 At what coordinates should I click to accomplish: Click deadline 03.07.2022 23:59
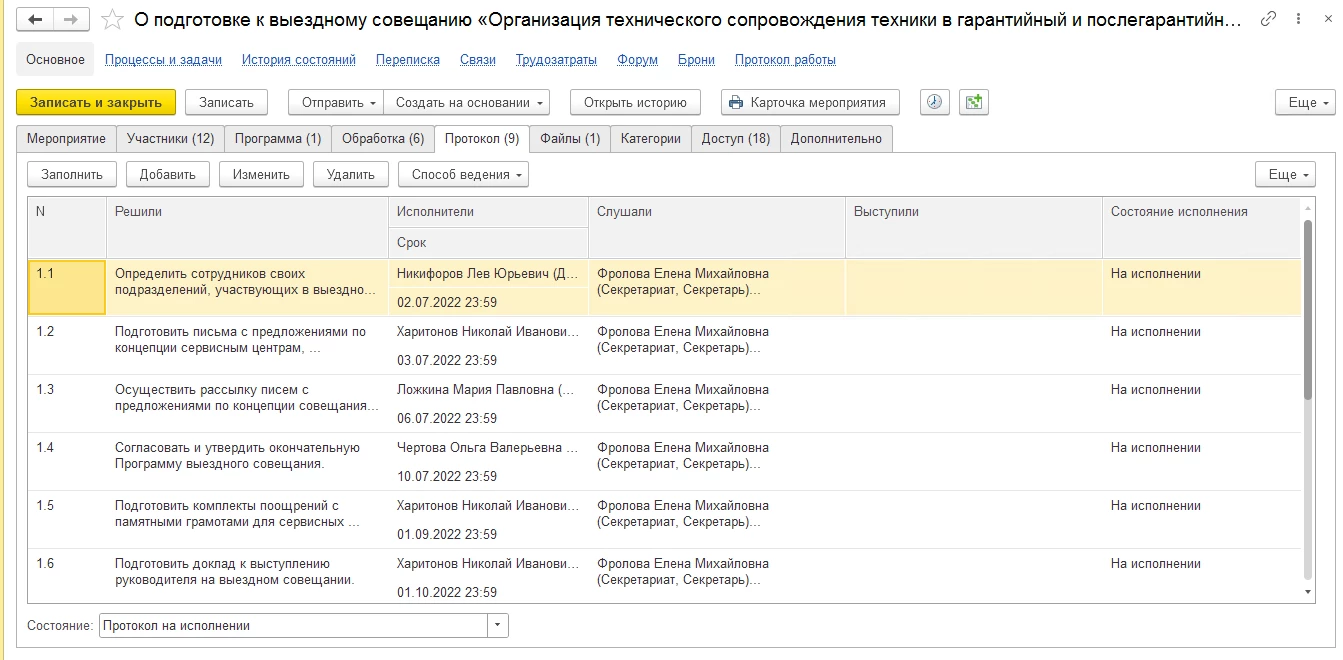(447, 360)
